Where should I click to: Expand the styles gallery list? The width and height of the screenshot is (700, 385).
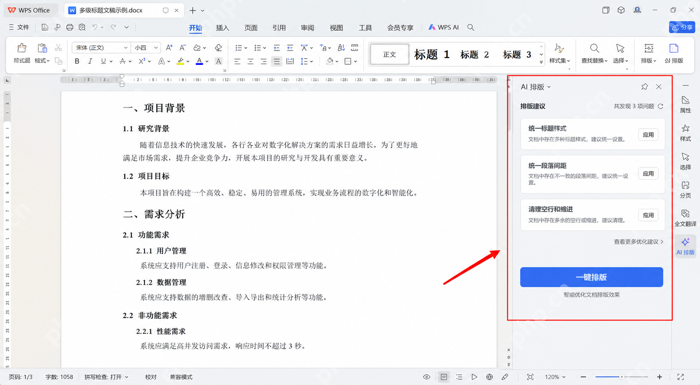coord(542,63)
